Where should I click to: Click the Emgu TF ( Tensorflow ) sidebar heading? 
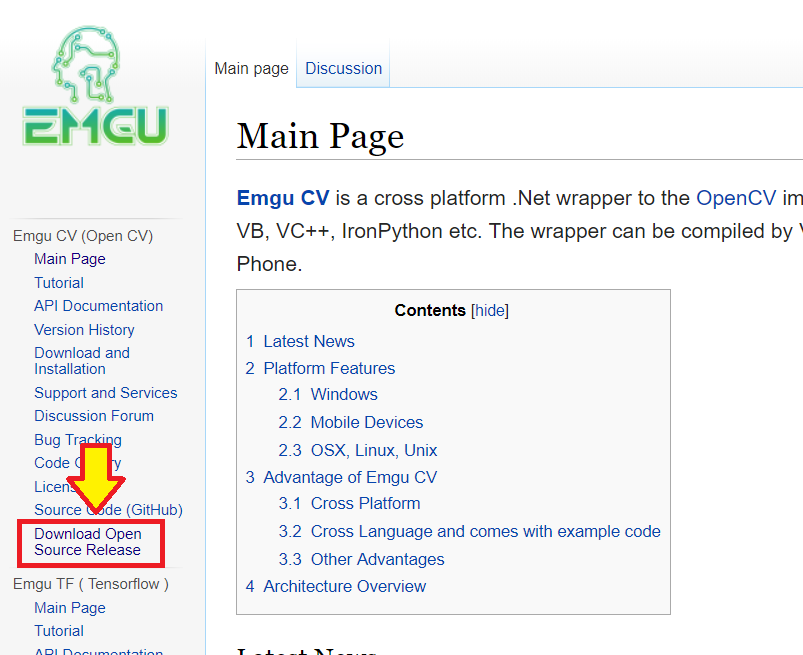(x=91, y=584)
